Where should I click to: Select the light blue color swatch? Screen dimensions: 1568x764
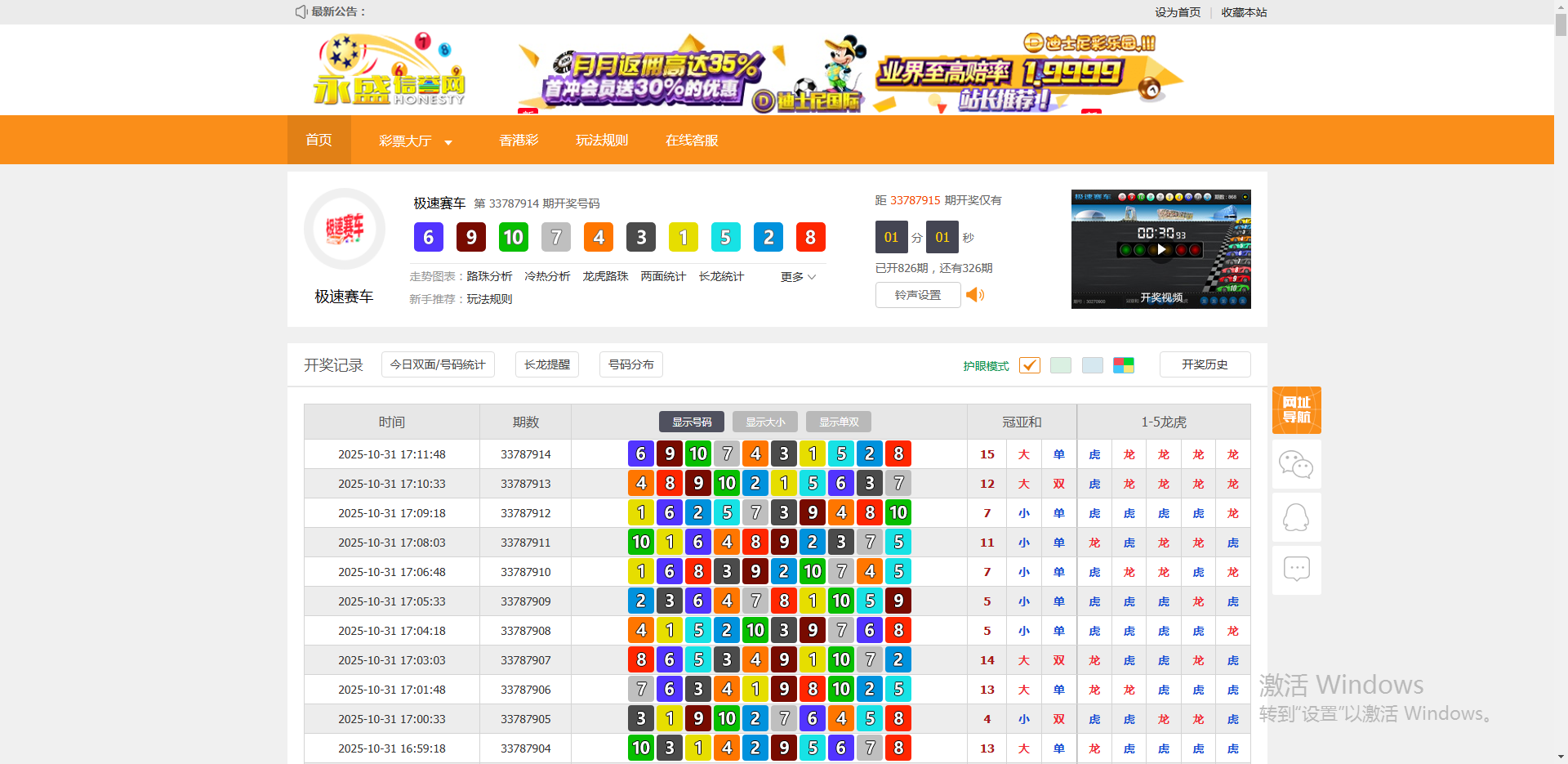1092,365
